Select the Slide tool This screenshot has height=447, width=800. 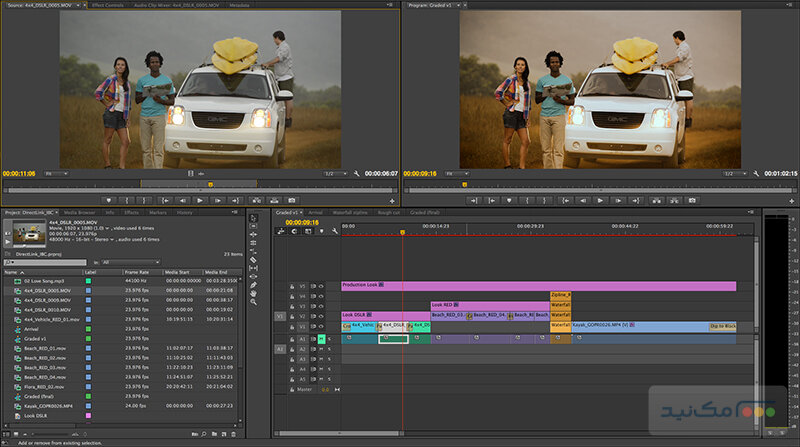(x=254, y=277)
